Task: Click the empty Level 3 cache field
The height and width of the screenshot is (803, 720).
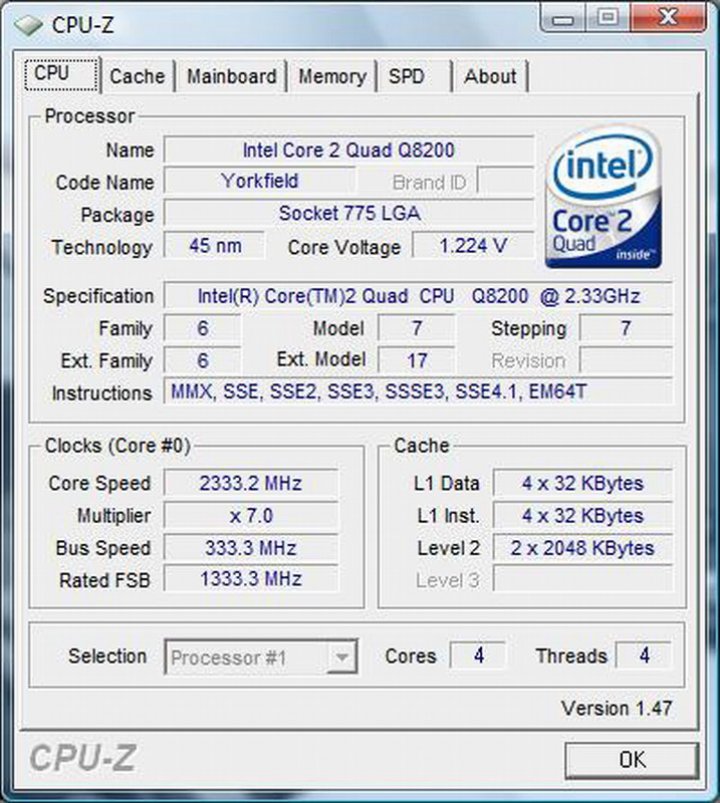Action: tap(583, 579)
